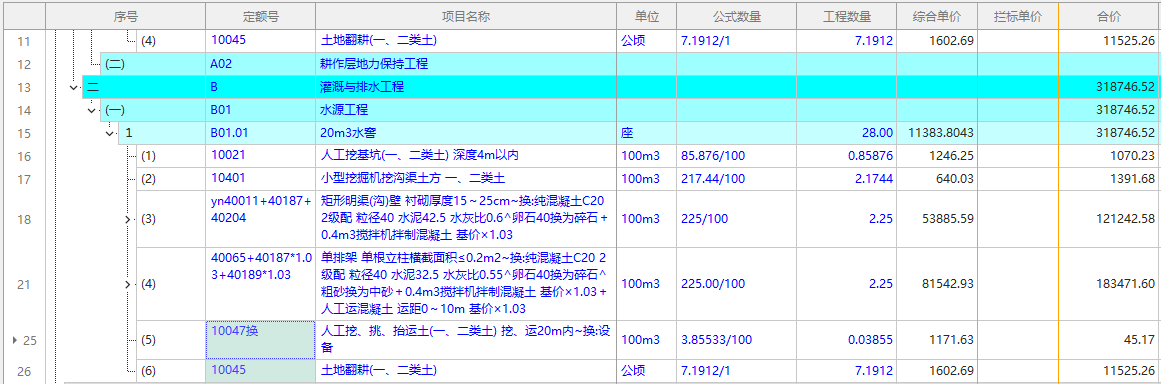Click the row 25 current-row indicator arrow
This screenshot has width=1161, height=384.
(x=13, y=340)
